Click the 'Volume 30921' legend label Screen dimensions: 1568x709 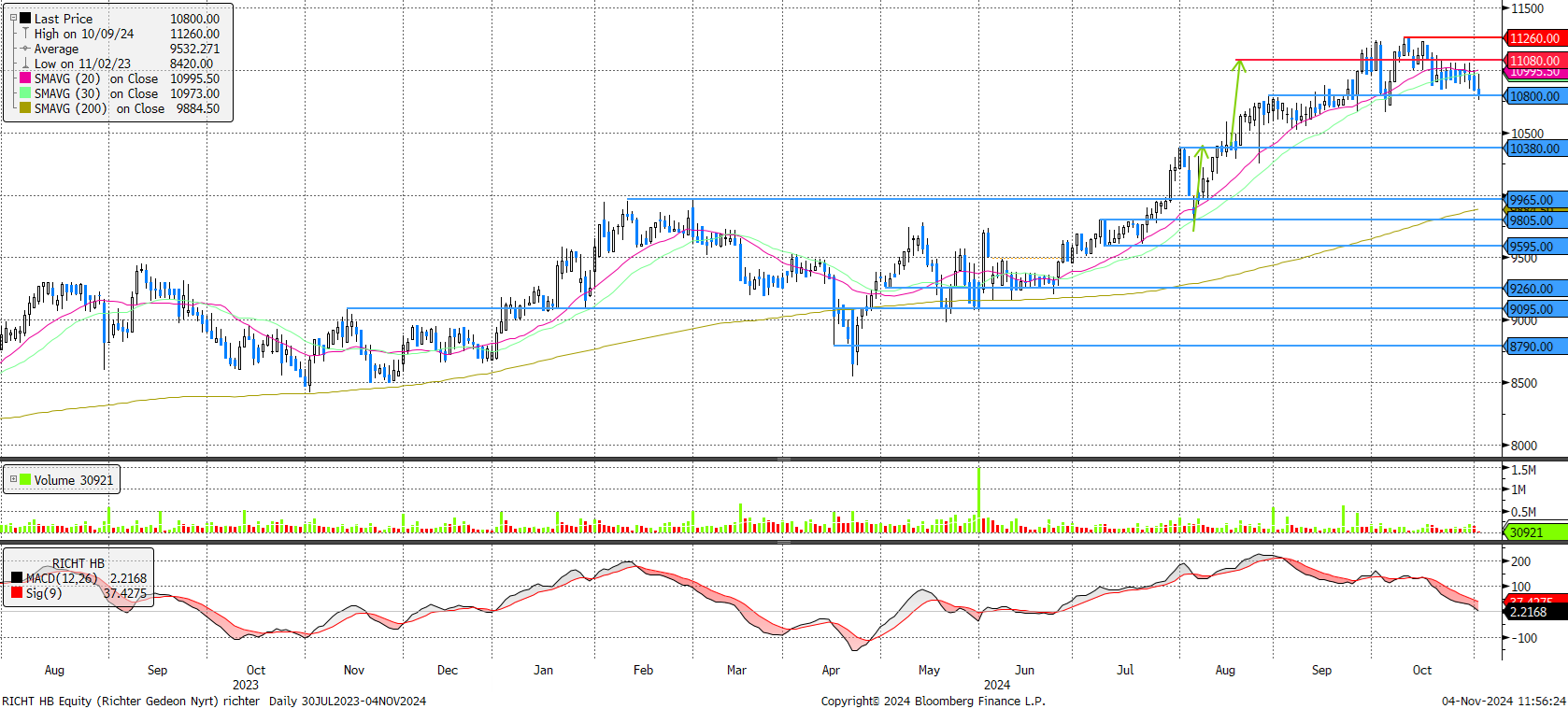pos(74,480)
